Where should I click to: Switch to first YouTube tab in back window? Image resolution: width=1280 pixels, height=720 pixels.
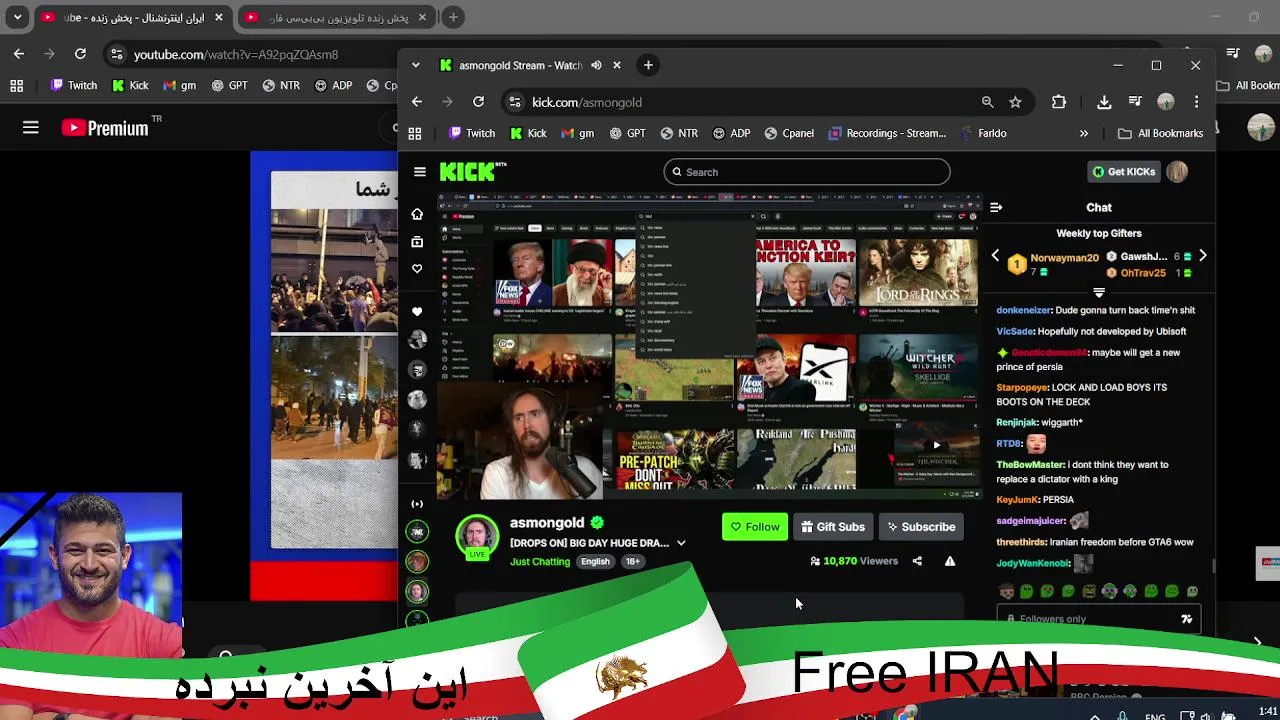click(x=135, y=17)
